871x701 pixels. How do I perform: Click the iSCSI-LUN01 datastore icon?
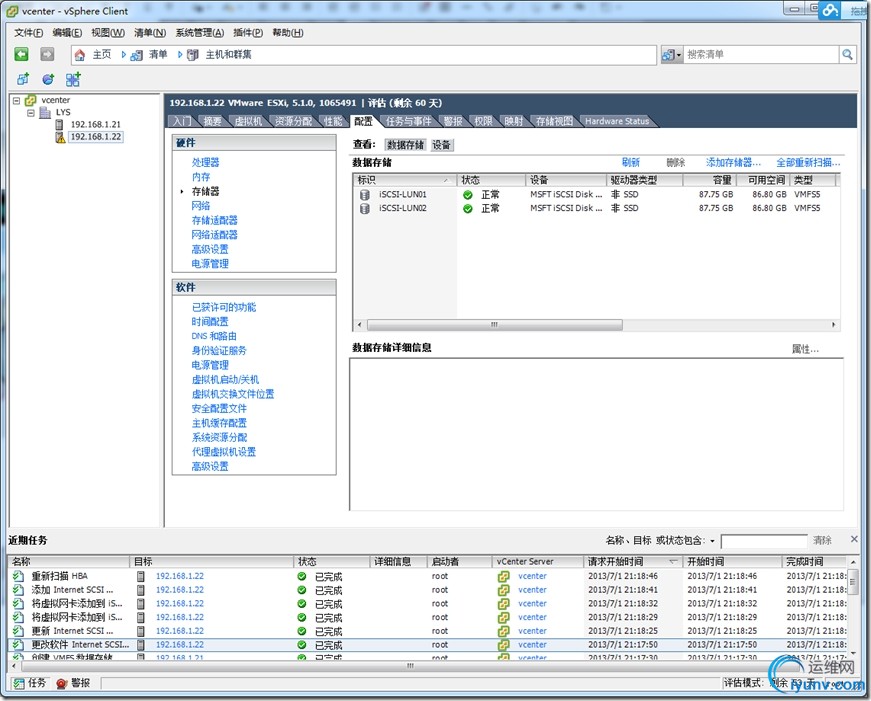pos(365,195)
